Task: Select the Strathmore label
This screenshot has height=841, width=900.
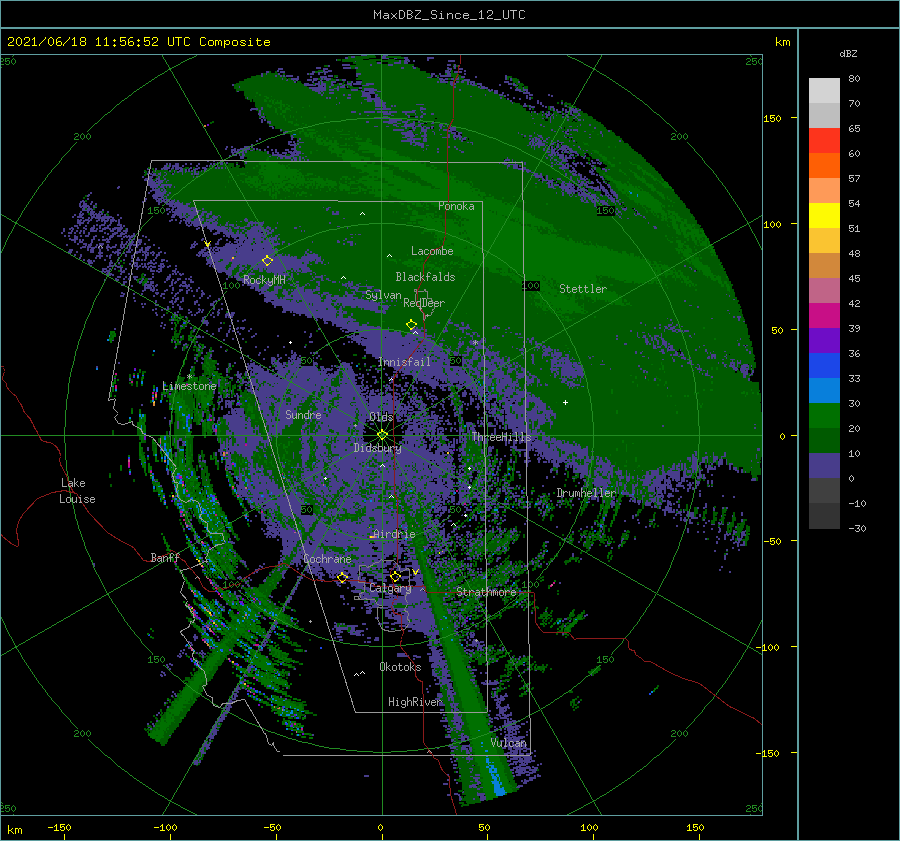Action: (x=486, y=592)
